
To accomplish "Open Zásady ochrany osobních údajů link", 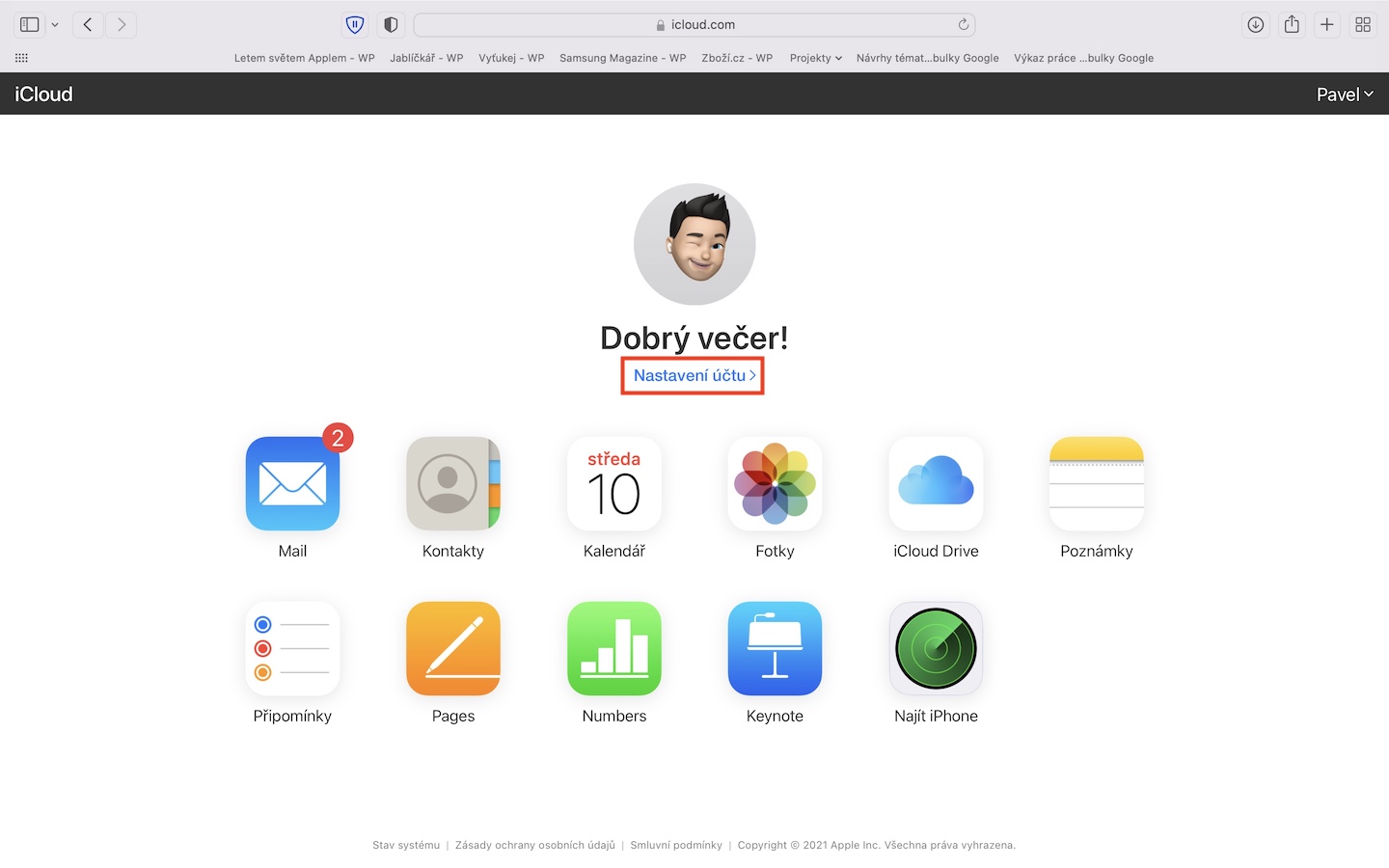I will click(x=535, y=845).
